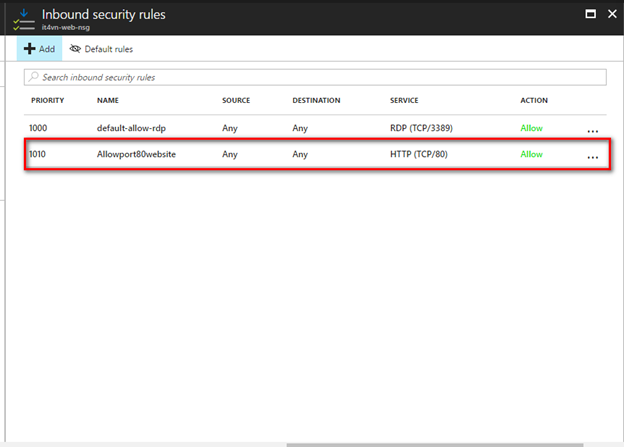Maximize the Inbound security rules blade
This screenshot has height=447, width=624.
tap(590, 14)
